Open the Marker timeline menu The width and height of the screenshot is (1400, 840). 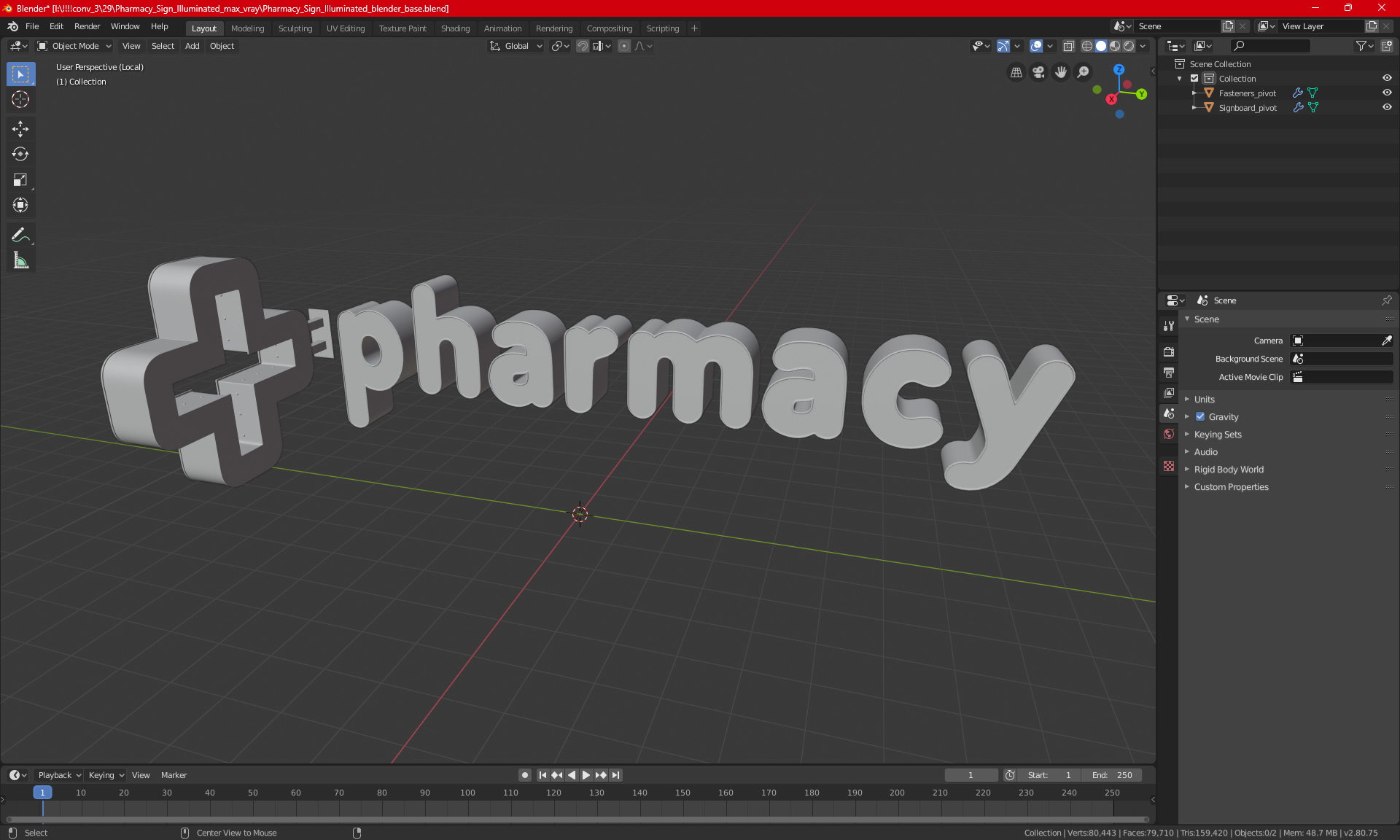pos(174,775)
